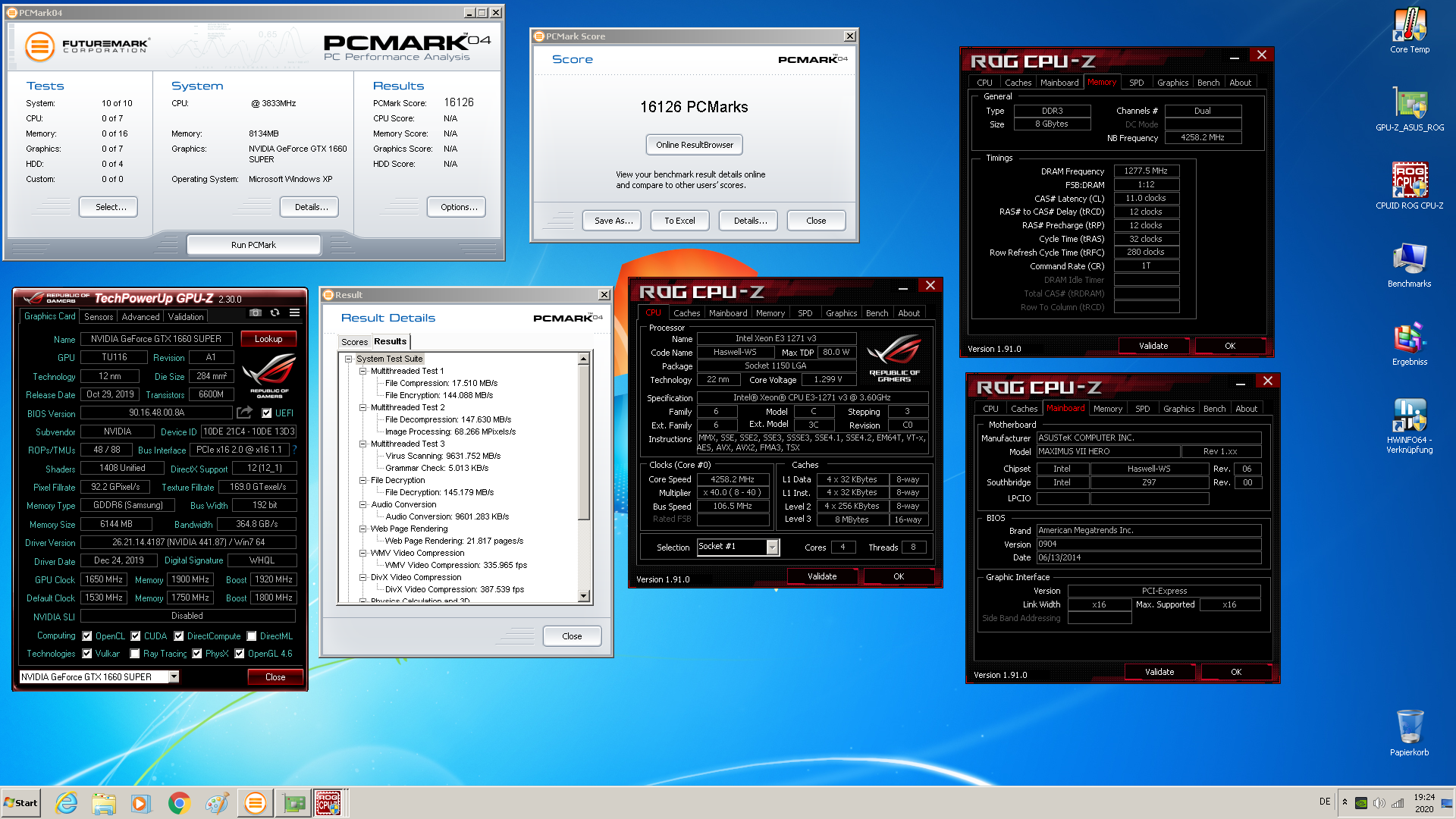Switch to the Advanced tab in GPU-Z
Image resolution: width=1456 pixels, height=819 pixels.
(x=140, y=317)
